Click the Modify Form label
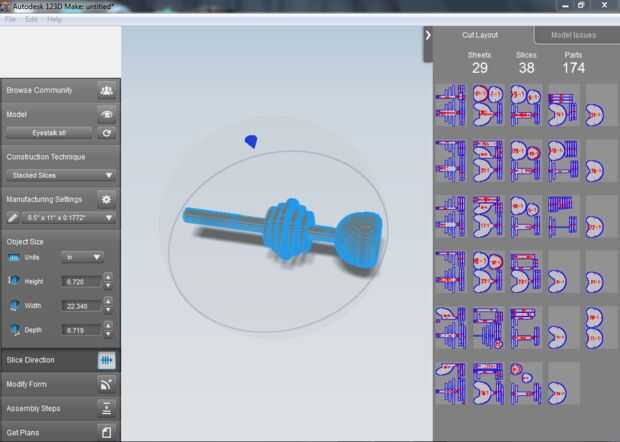Screen dimensions: 620x442 coord(26,384)
